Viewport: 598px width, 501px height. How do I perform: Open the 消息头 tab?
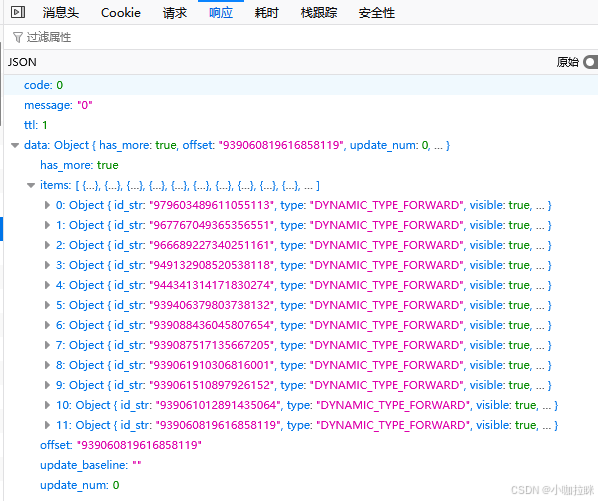61,13
